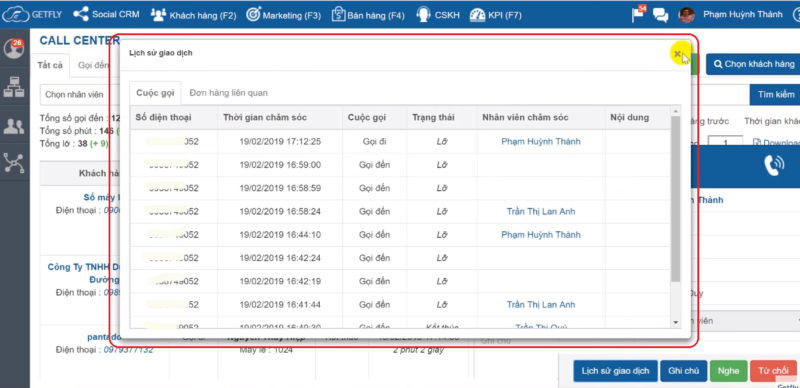This screenshot has width=800, height=388.
Task: Close the Lịch sử giao dịch dialog
Action: [x=677, y=54]
